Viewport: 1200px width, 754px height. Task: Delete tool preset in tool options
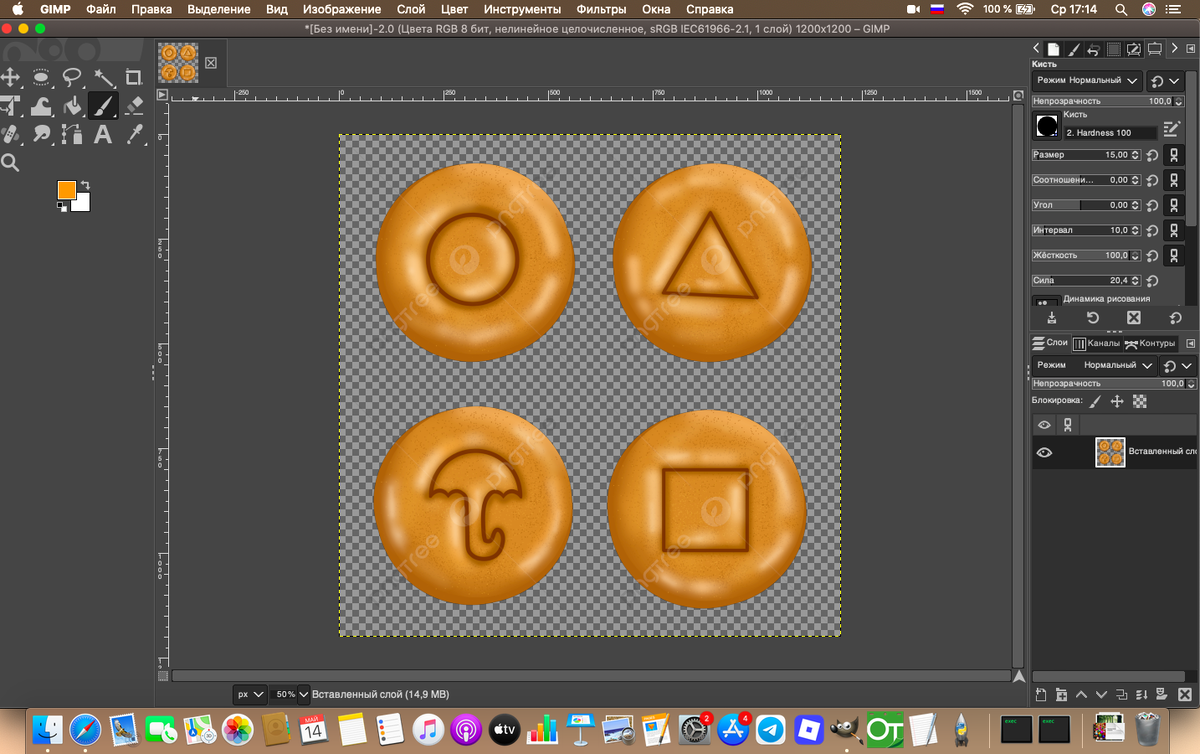pyautogui.click(x=1133, y=318)
